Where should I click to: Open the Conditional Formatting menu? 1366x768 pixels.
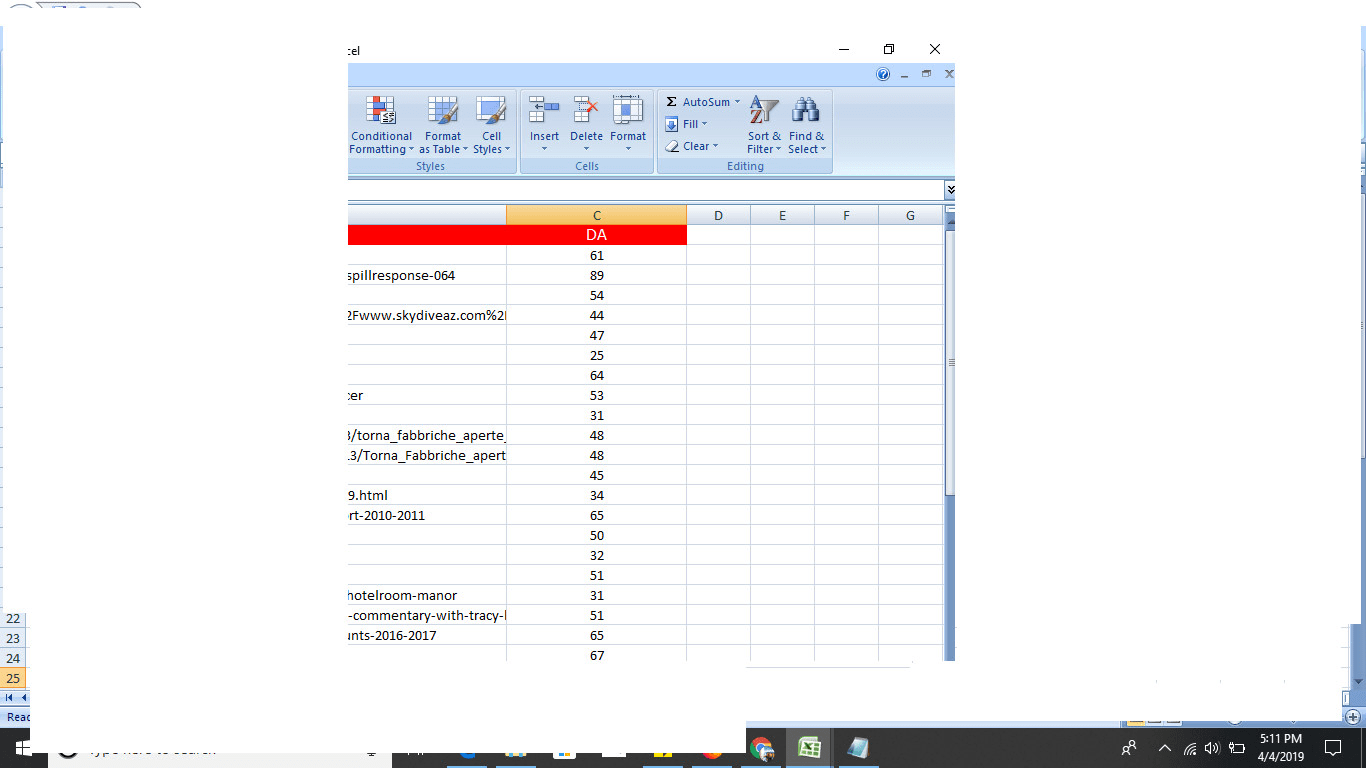point(380,126)
